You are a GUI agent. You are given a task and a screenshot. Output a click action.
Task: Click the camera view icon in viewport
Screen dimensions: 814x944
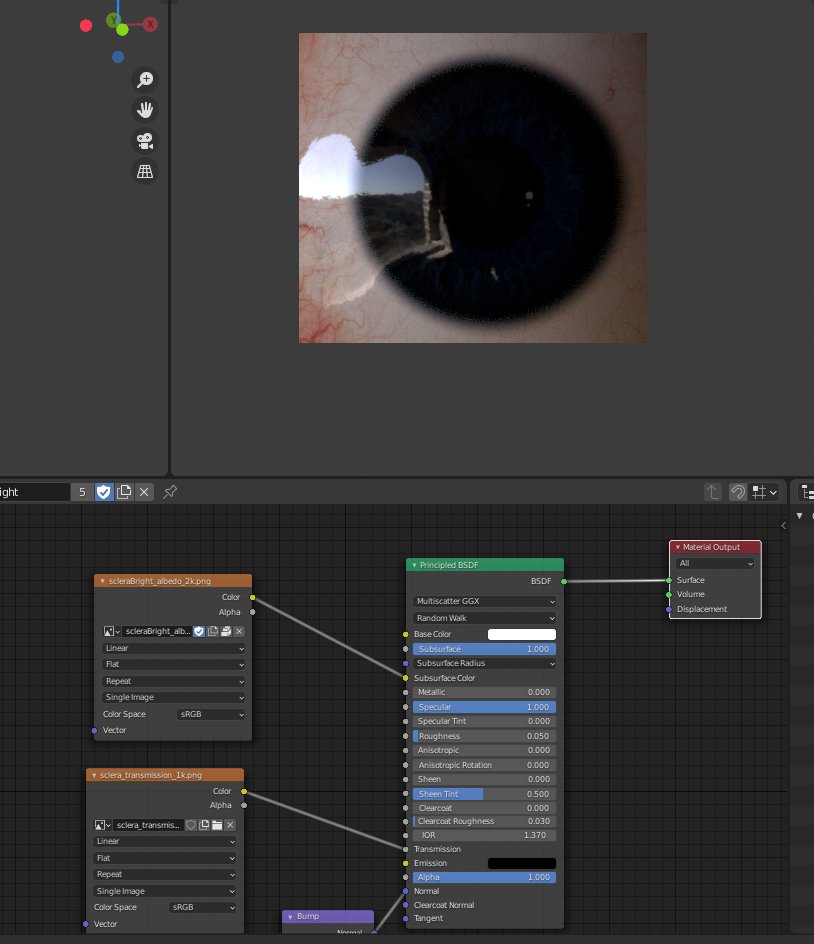146,141
